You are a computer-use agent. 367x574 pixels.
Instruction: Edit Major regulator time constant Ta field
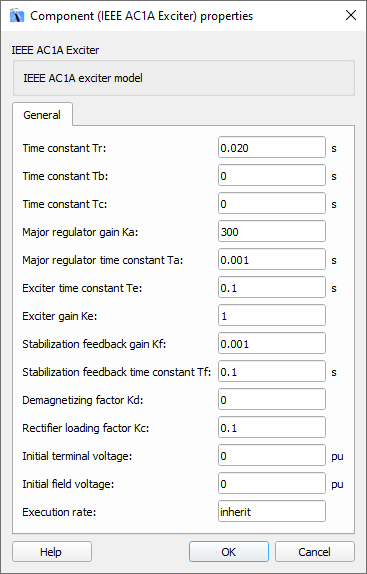coord(272,260)
